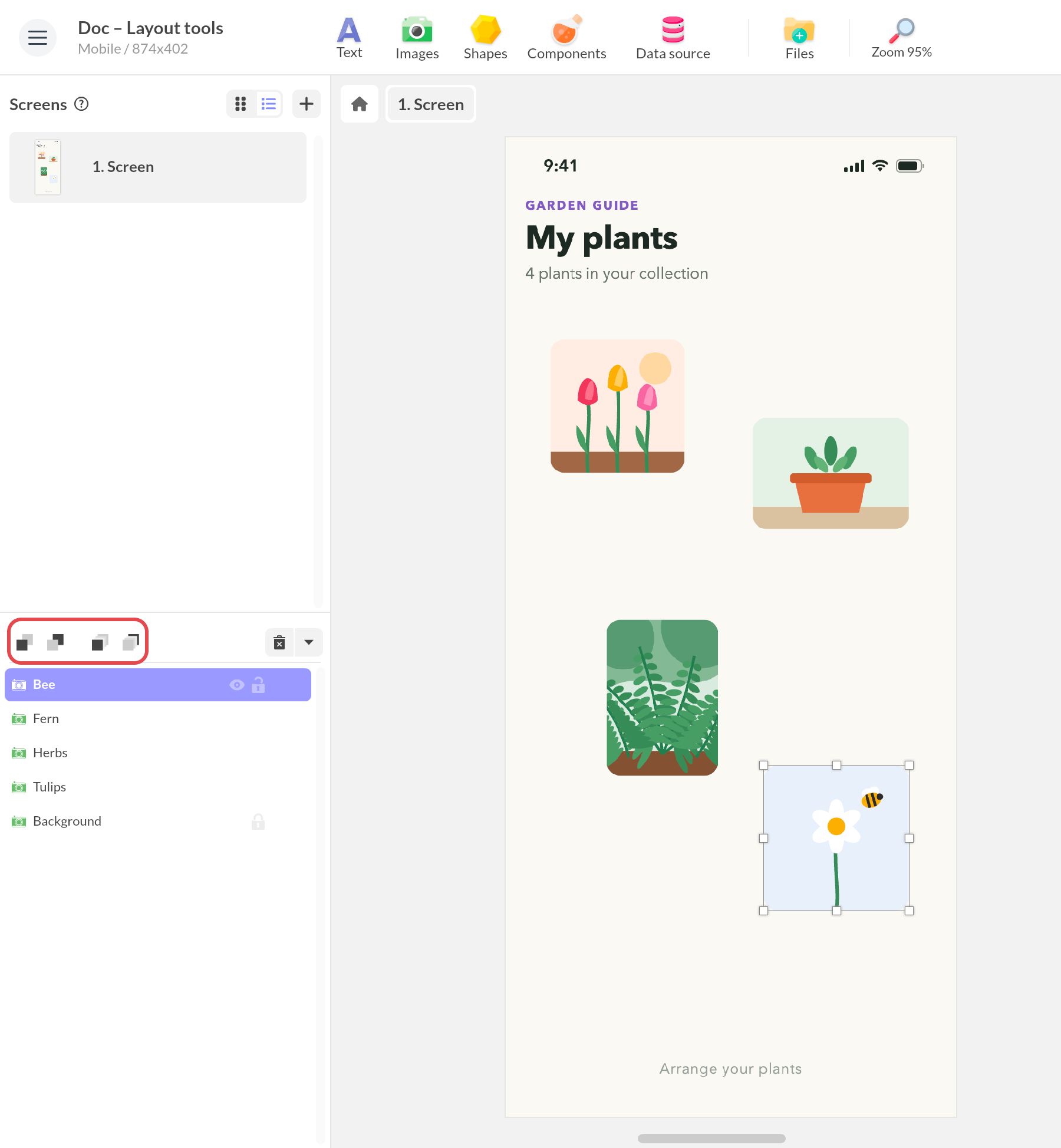Select the Tulips layer
Viewport: 1061px width, 1148px height.
pos(158,787)
